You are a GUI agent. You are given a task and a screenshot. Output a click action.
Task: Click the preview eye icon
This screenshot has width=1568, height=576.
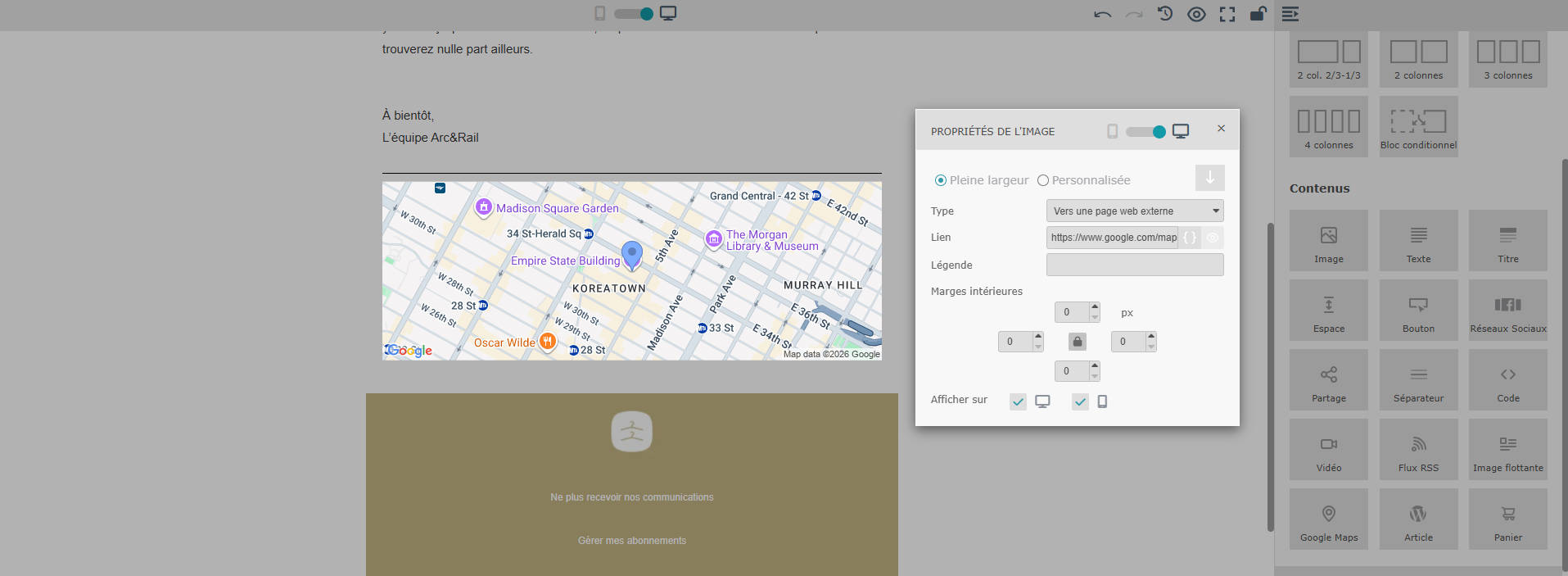point(1196,14)
